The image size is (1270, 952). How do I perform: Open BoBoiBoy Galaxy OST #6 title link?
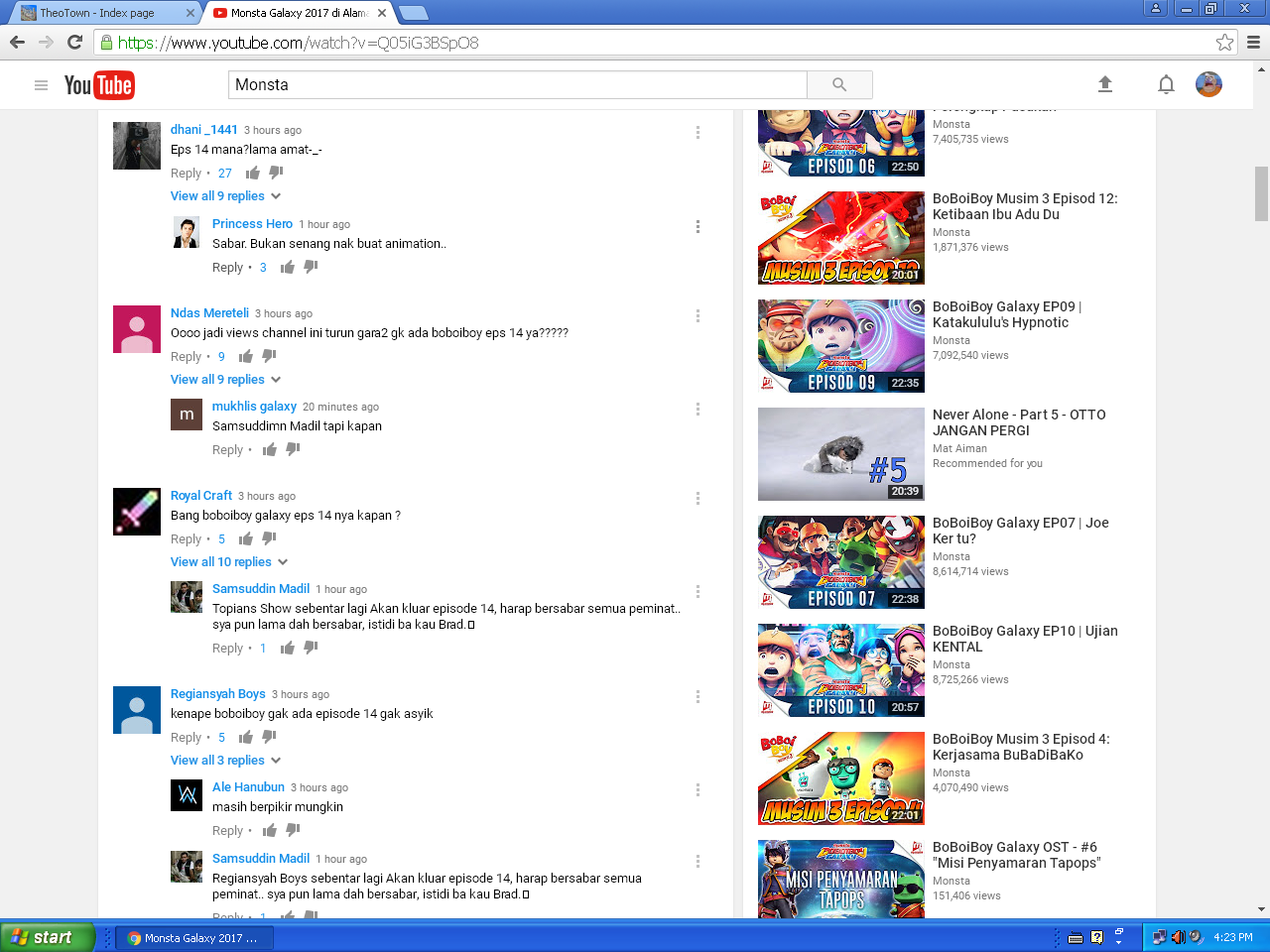tap(1017, 855)
